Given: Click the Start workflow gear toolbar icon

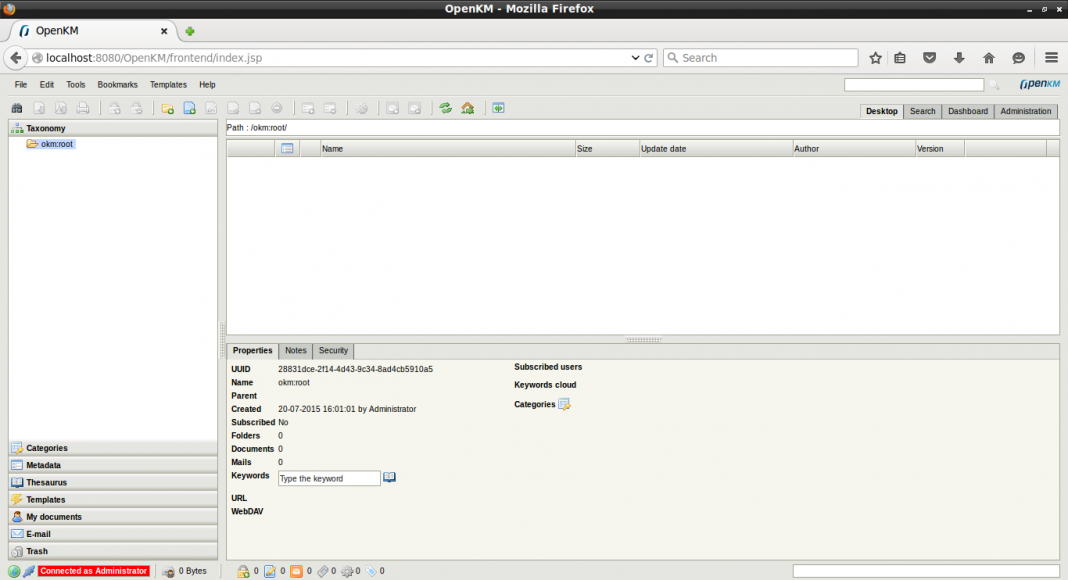Looking at the screenshot, I should (362, 108).
